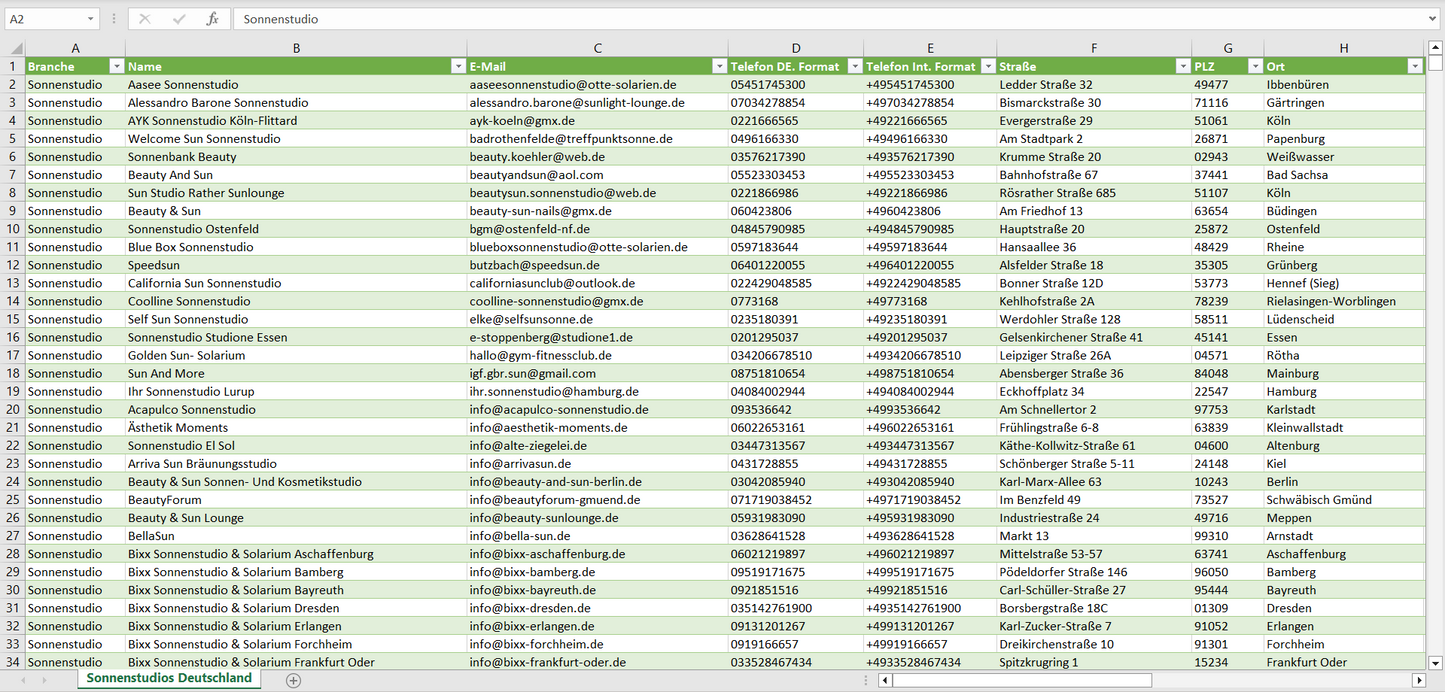
Task: Select cell with info@bella-sun.de email
Action: point(597,536)
